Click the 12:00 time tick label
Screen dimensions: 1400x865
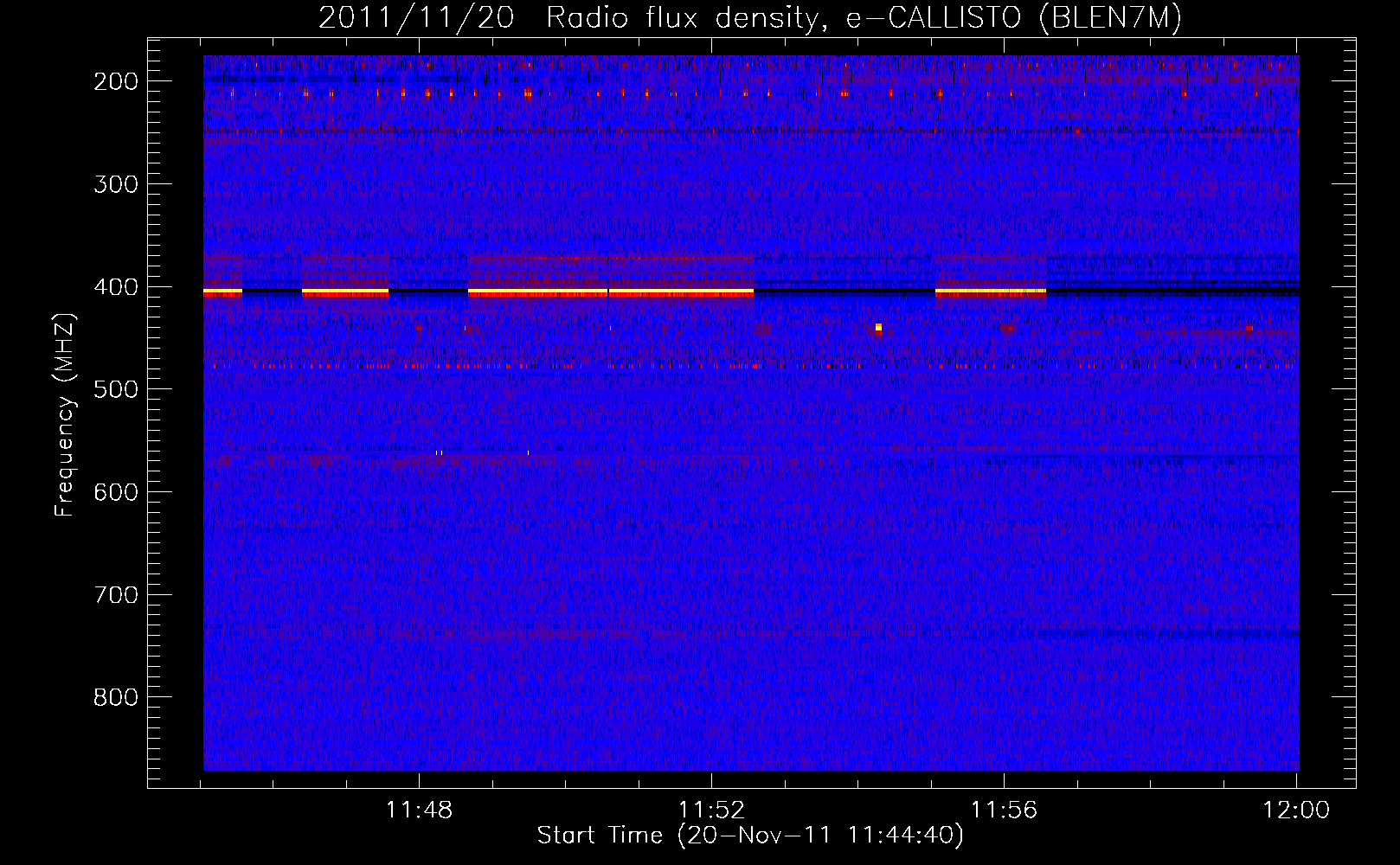[x=1296, y=811]
